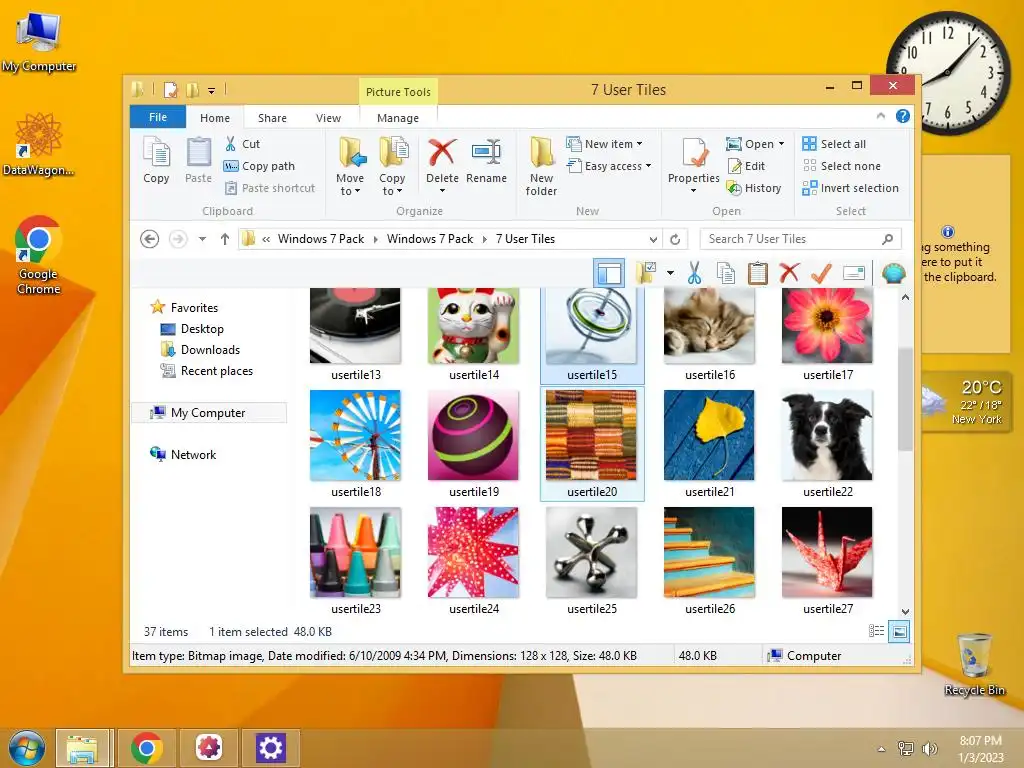This screenshot has height=768, width=1024.
Task: Click the help question mark icon
Action: point(903,116)
